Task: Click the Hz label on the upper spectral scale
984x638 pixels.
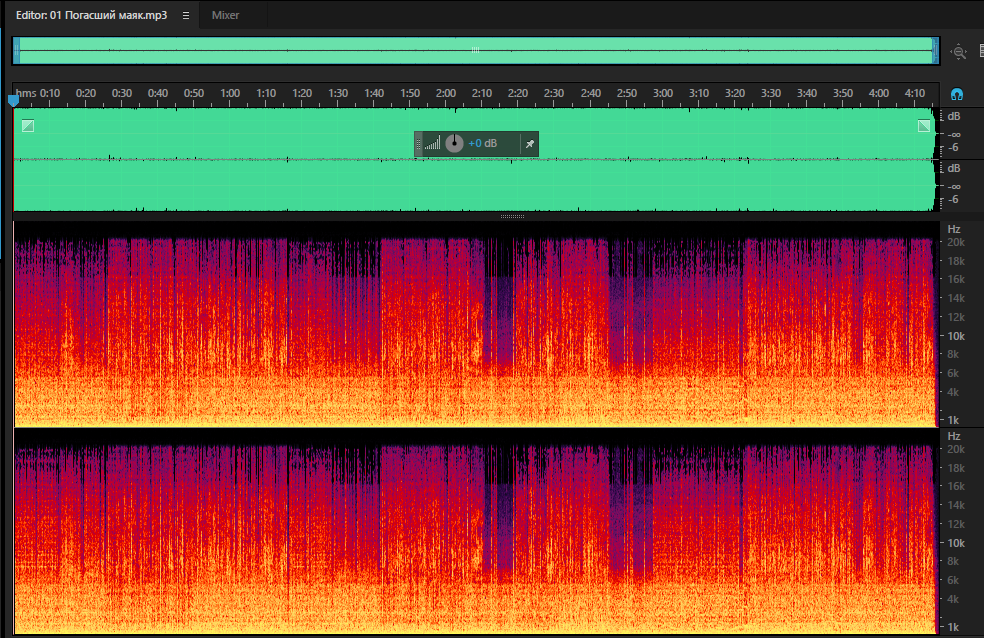Action: [x=954, y=229]
